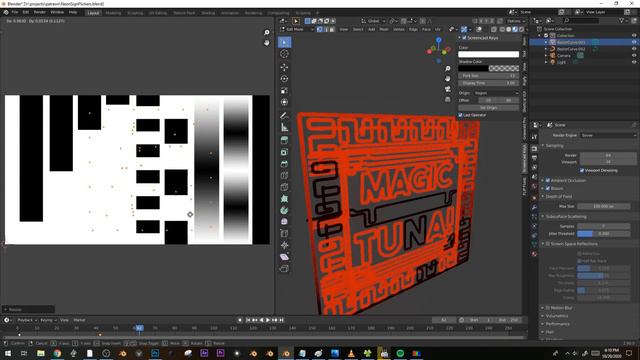Toggle Ambient Occlusion checkbox

[548, 180]
